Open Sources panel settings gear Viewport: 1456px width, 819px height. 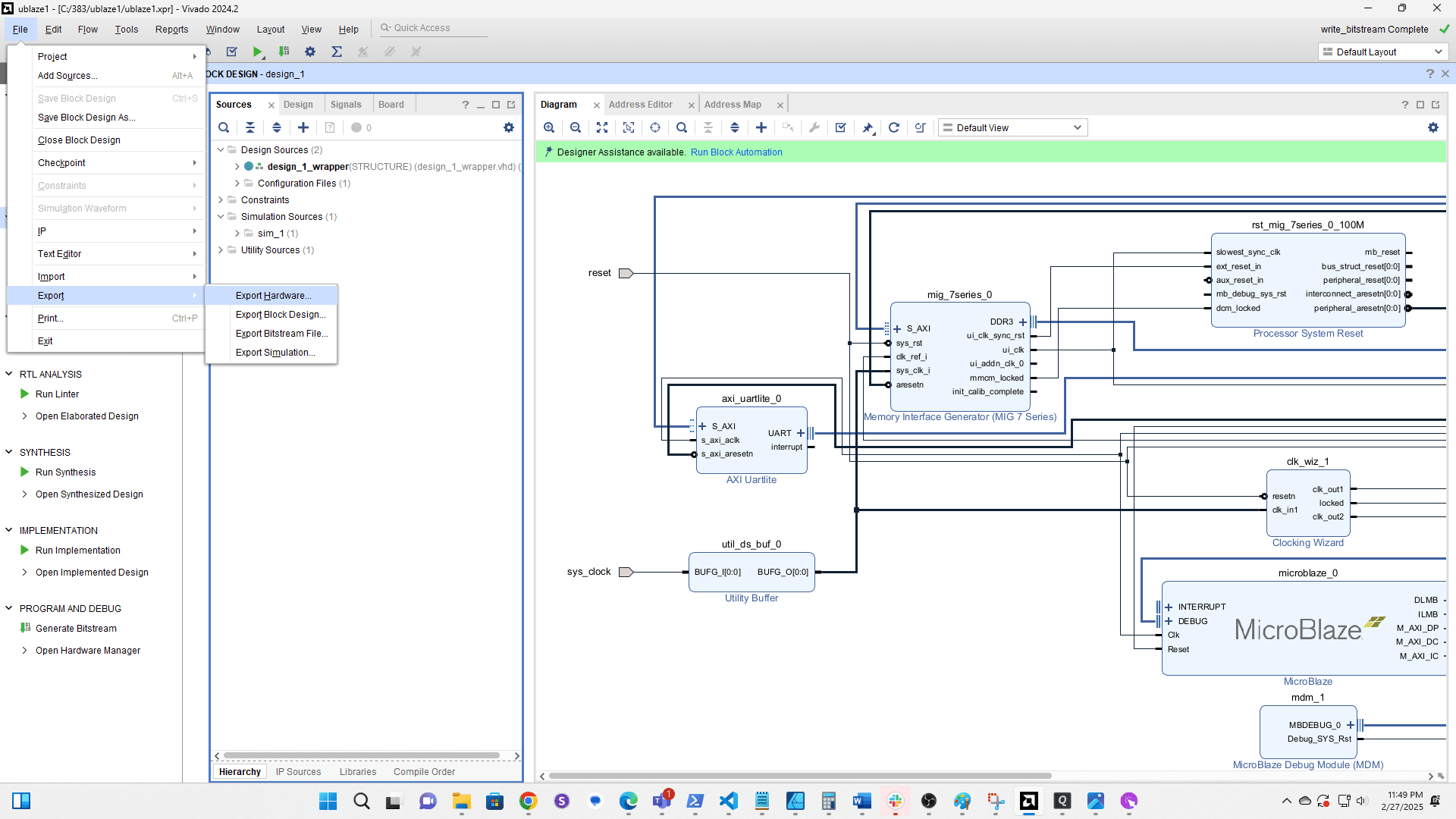click(x=509, y=127)
